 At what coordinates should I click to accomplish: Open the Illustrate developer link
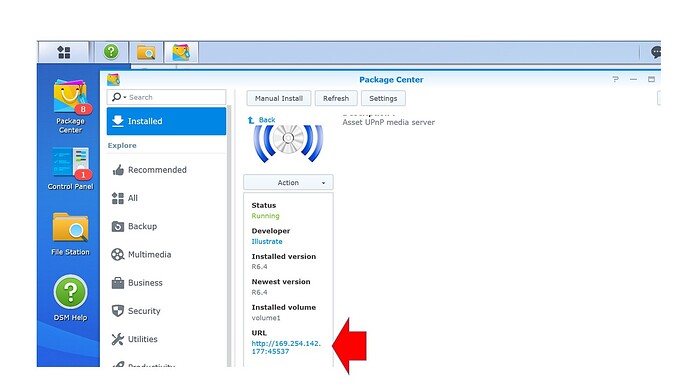click(x=267, y=241)
